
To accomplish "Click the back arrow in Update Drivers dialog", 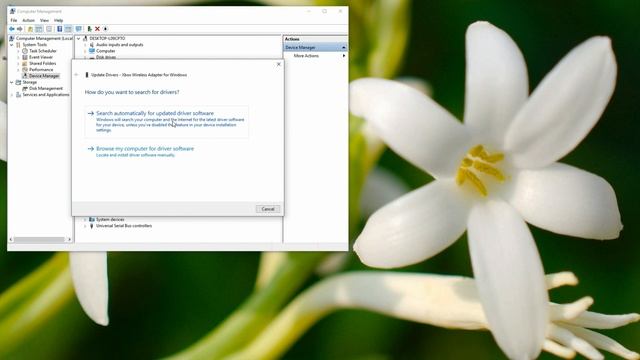I will click(76, 75).
